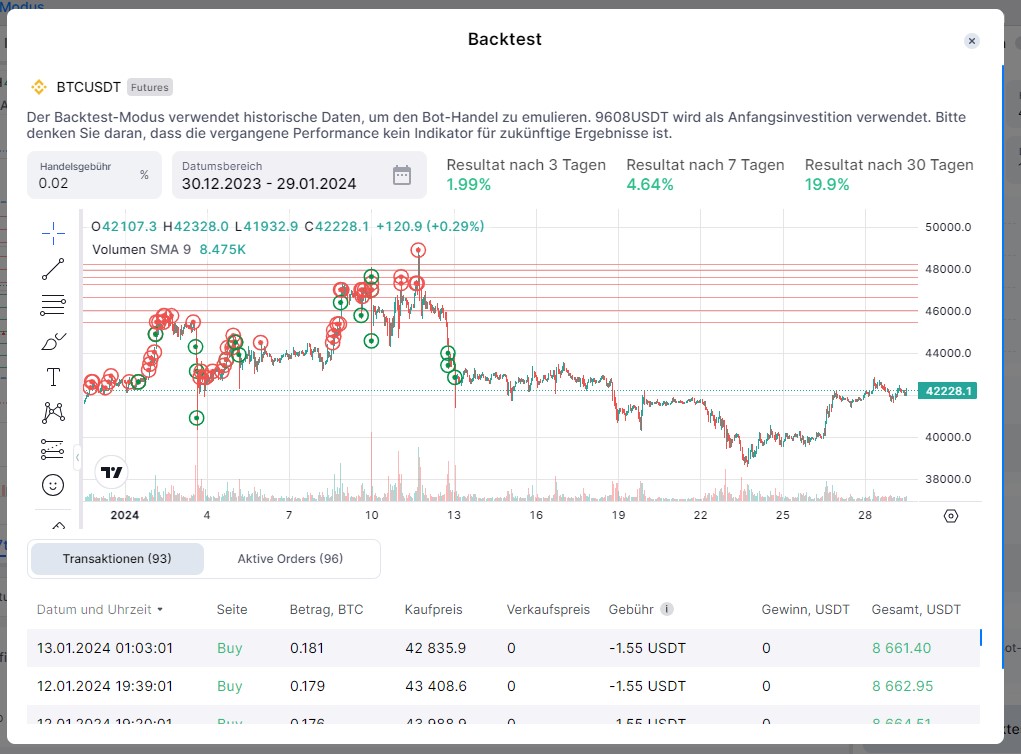This screenshot has height=754, width=1021.
Task: Select the text annotation tool
Action: click(x=53, y=377)
